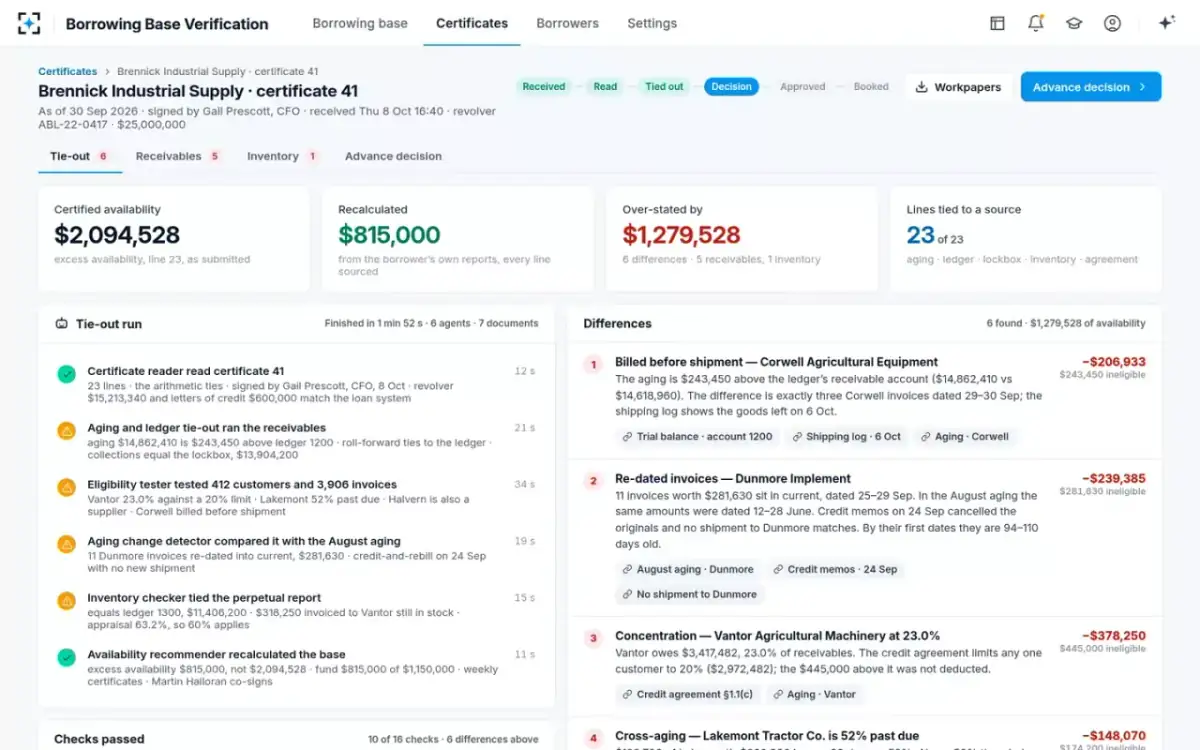The height and width of the screenshot is (750, 1200).
Task: Switch to Borrowing base tab
Action: (360, 23)
